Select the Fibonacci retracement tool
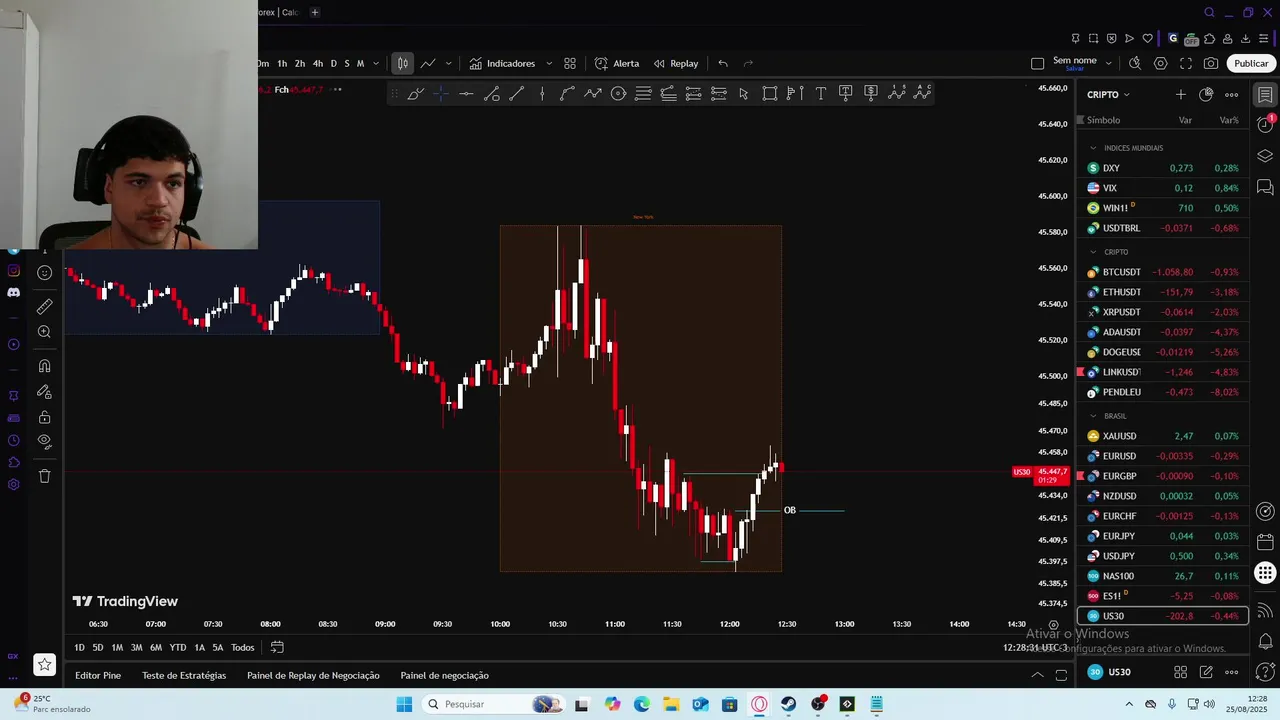1280x720 pixels. [x=643, y=93]
